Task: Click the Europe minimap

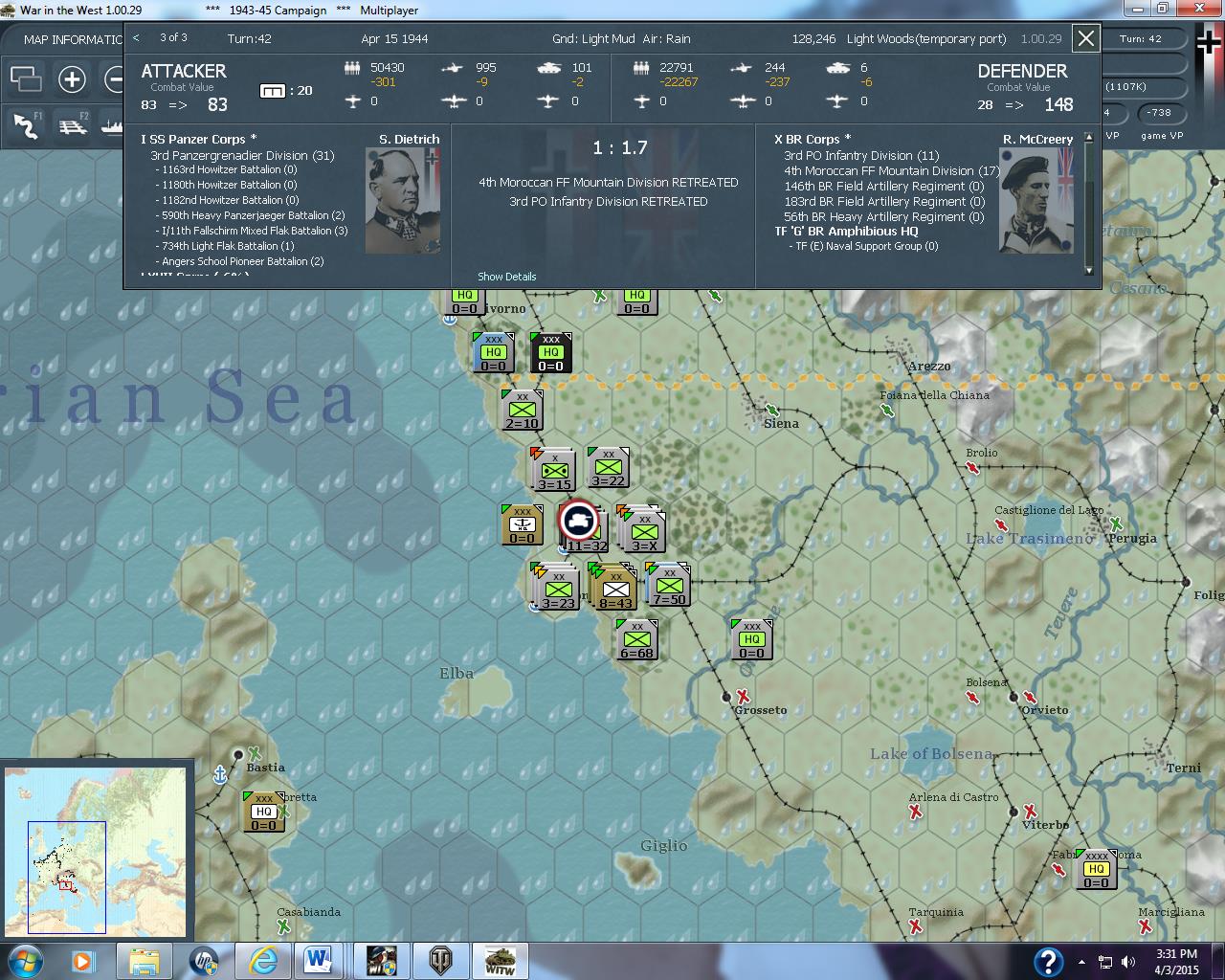Action: (96, 852)
